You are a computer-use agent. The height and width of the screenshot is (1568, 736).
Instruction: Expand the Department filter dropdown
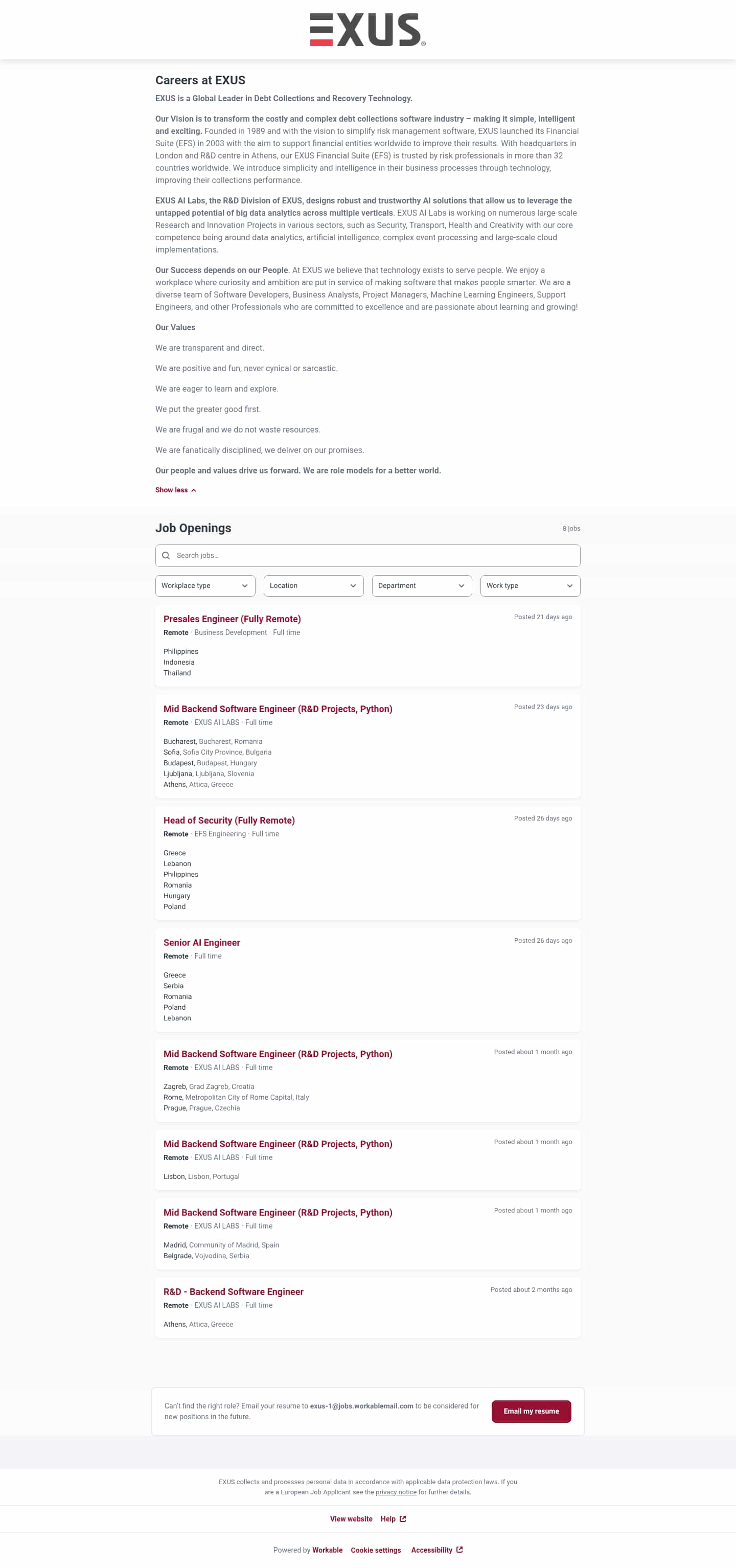point(422,585)
